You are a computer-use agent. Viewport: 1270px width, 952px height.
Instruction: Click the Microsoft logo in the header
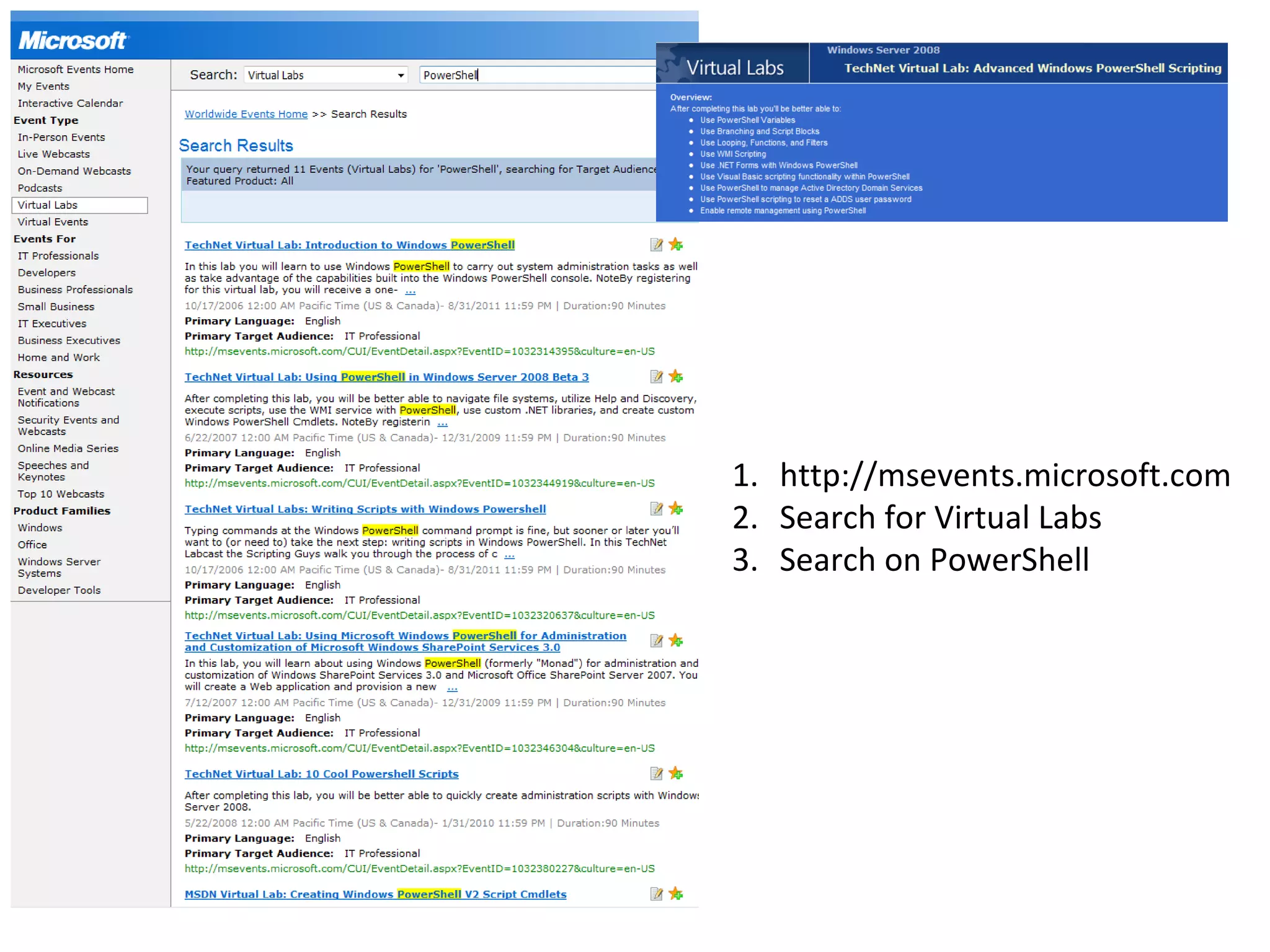tap(73, 41)
